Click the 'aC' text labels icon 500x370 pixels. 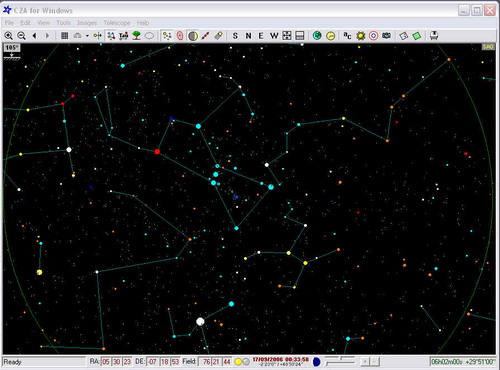click(x=347, y=36)
